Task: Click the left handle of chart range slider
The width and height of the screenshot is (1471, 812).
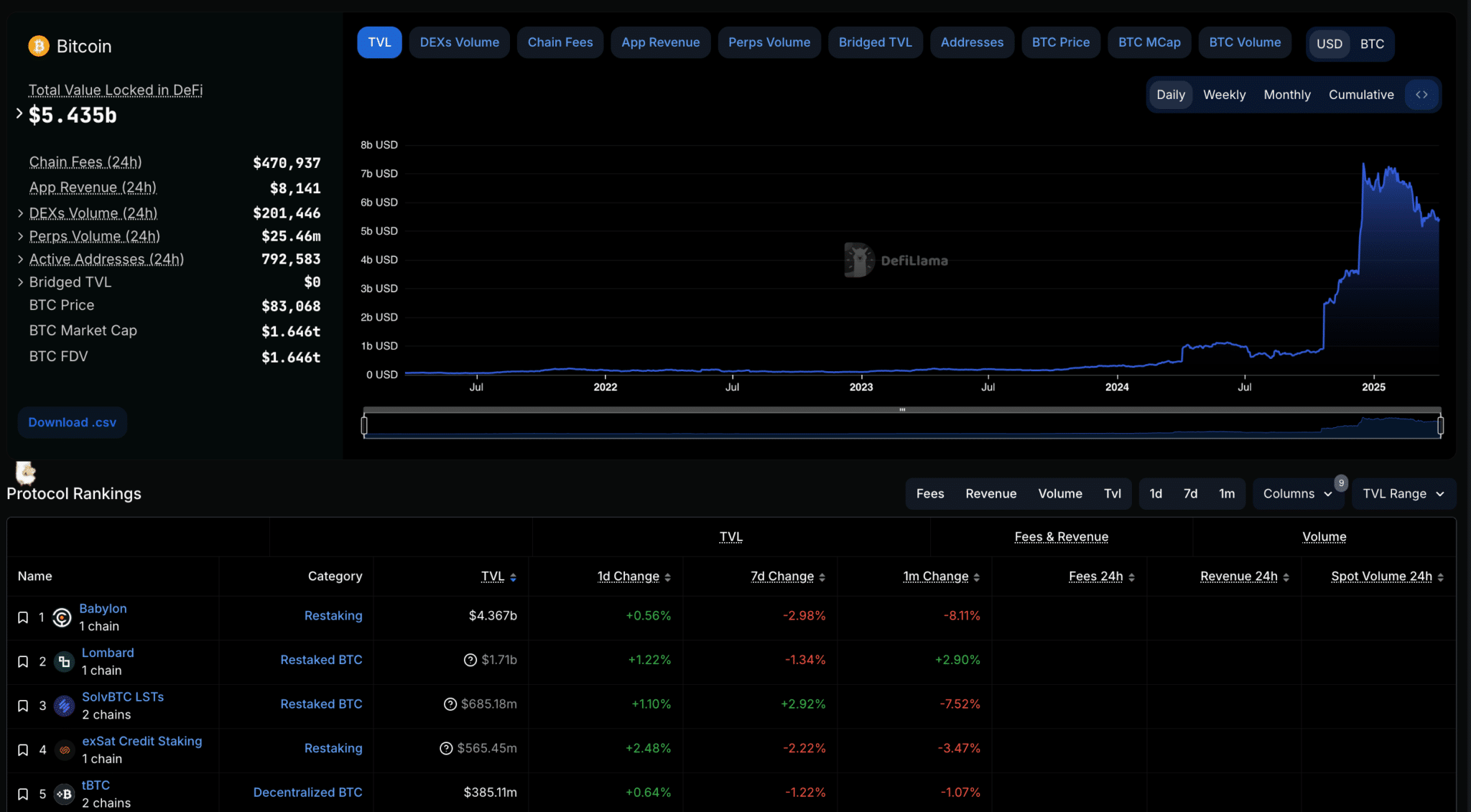Action: (x=364, y=426)
